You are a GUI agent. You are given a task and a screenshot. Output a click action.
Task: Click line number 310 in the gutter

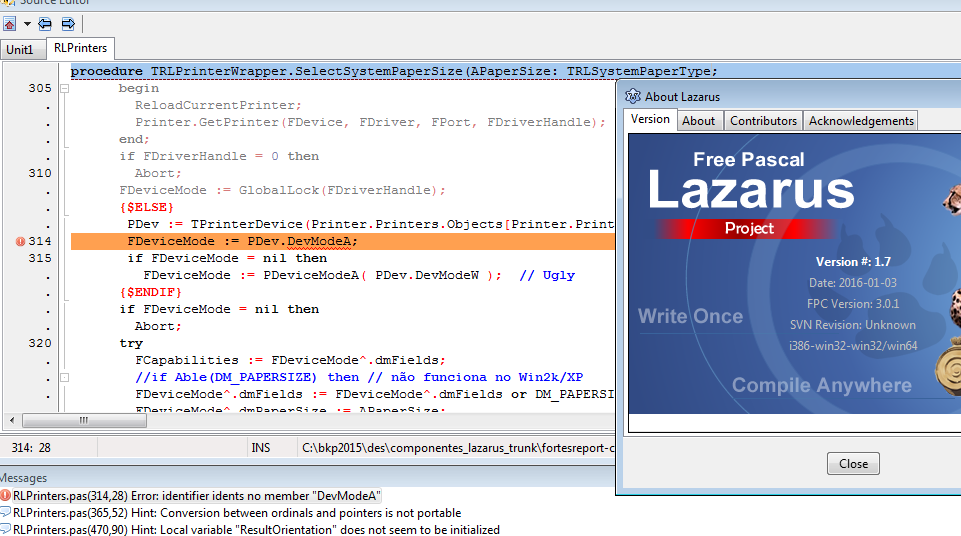[40, 173]
